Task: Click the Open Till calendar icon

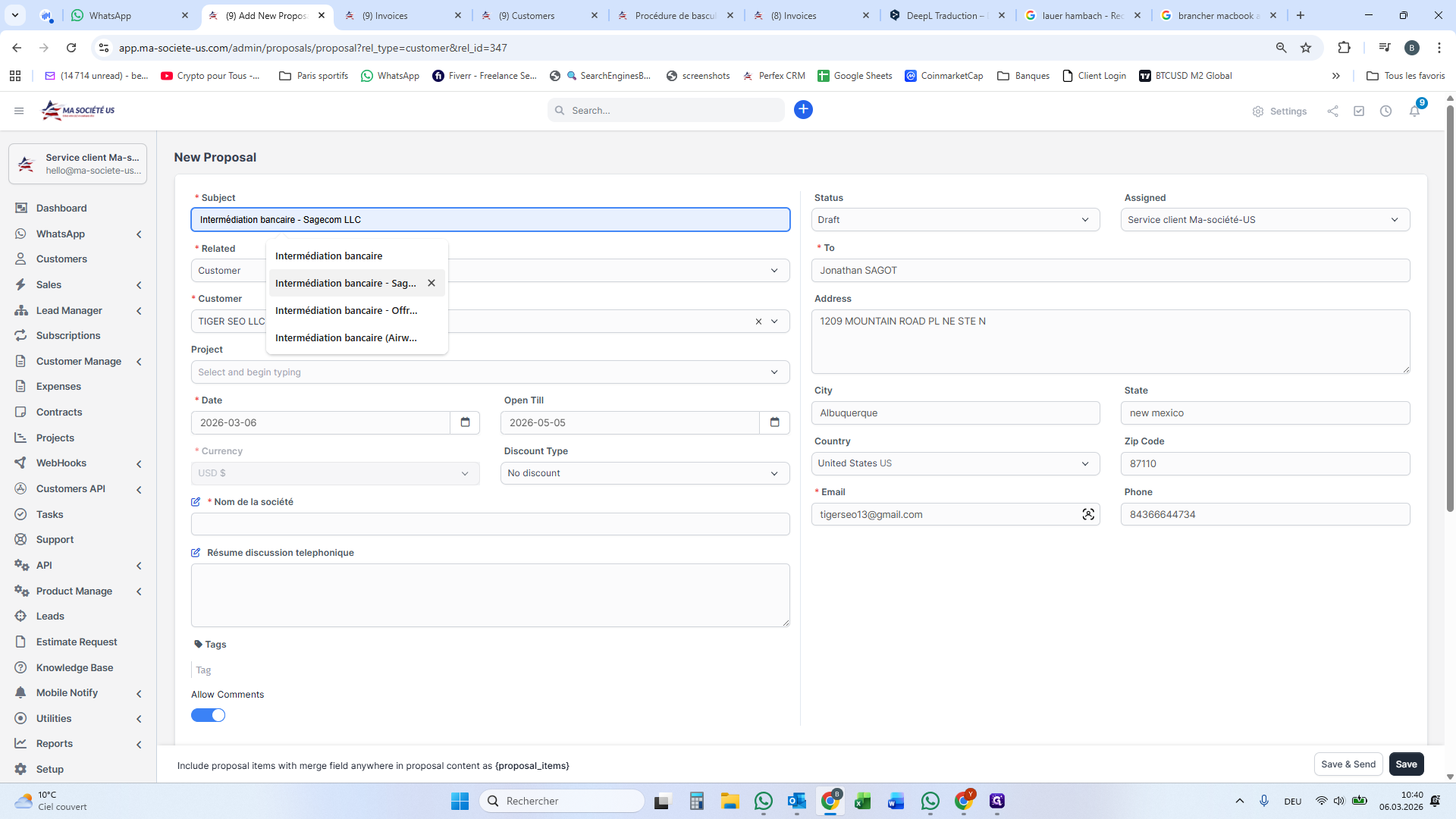Action: point(774,422)
